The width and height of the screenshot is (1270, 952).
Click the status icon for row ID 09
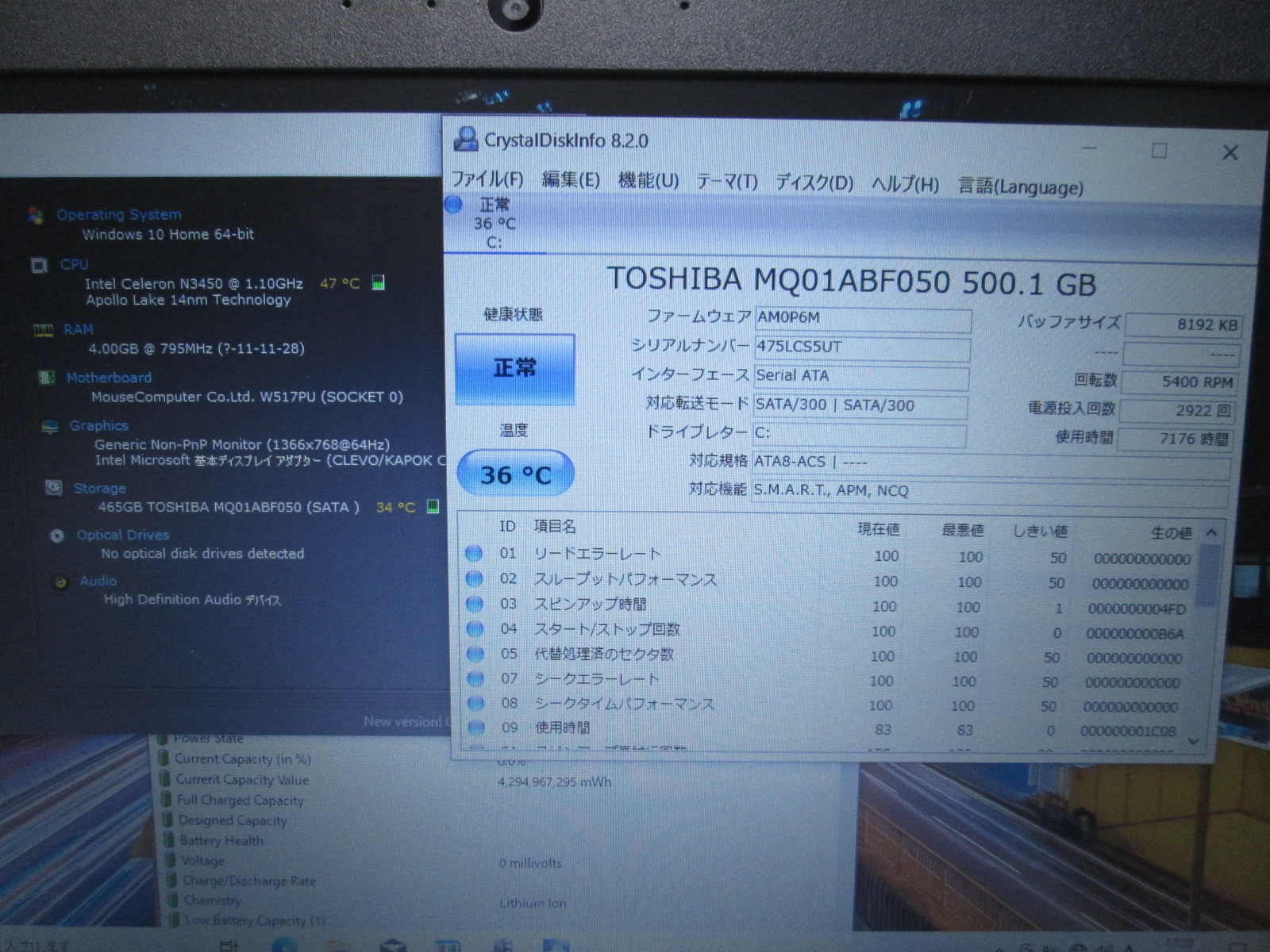[x=475, y=727]
